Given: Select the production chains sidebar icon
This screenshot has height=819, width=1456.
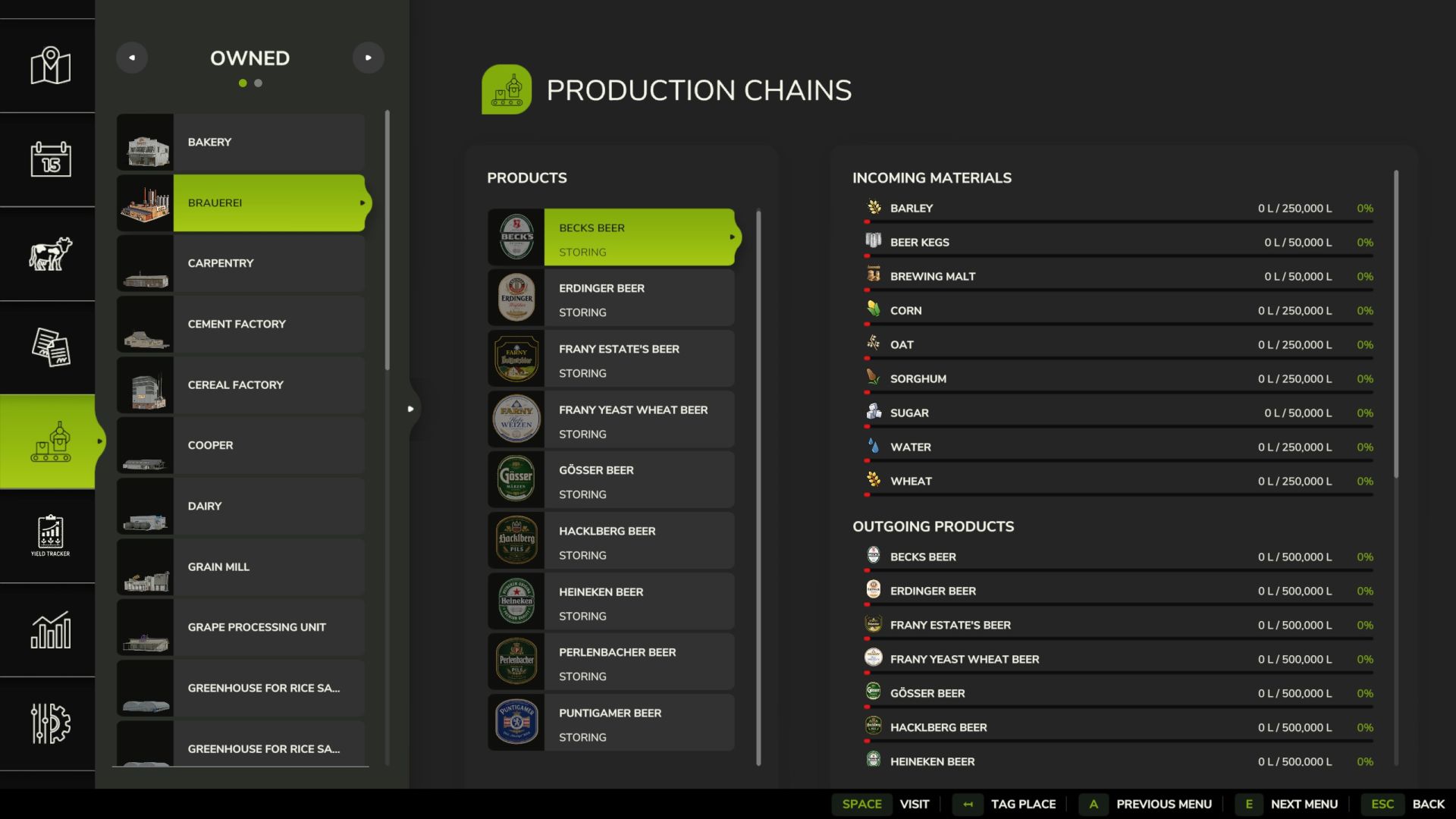Looking at the screenshot, I should (x=50, y=441).
